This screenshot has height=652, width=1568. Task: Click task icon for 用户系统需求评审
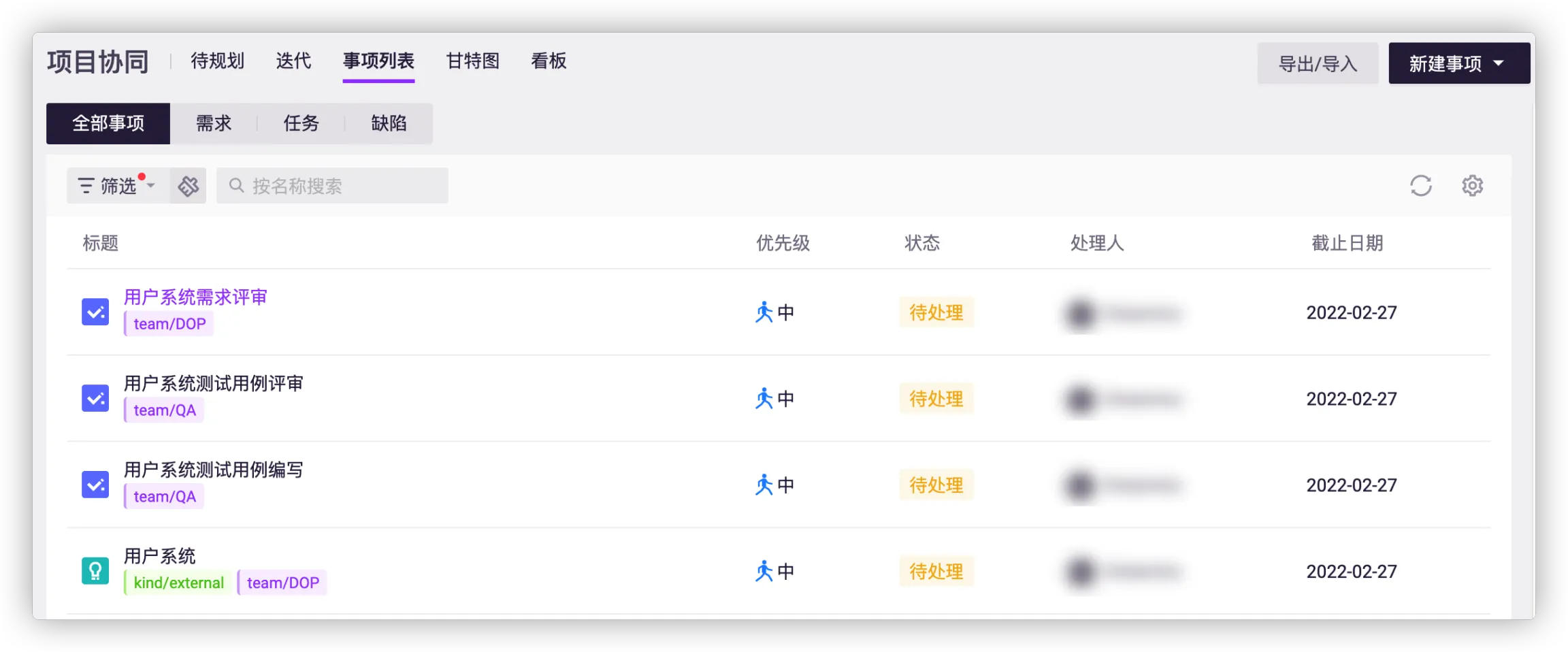[x=95, y=312]
